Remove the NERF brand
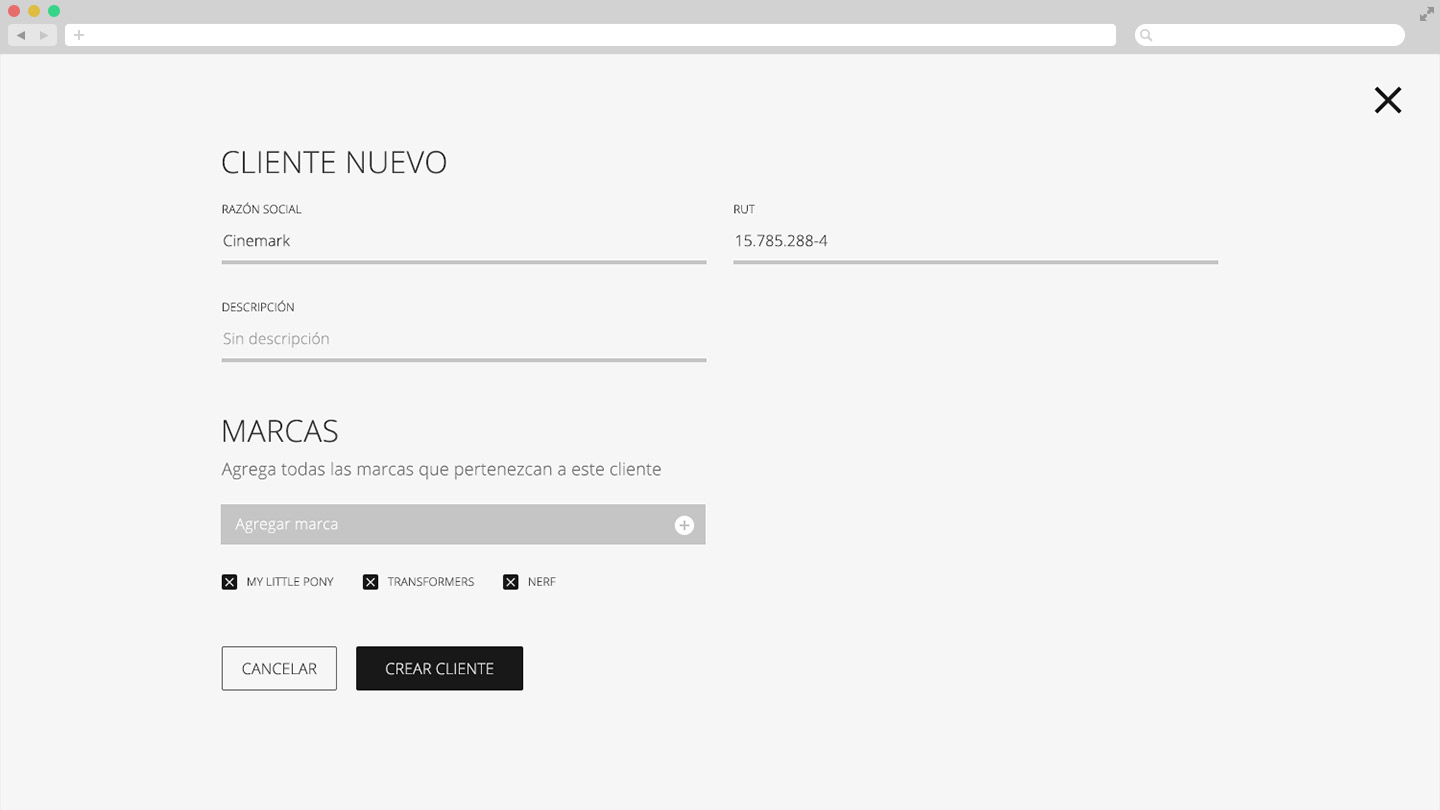 511,582
